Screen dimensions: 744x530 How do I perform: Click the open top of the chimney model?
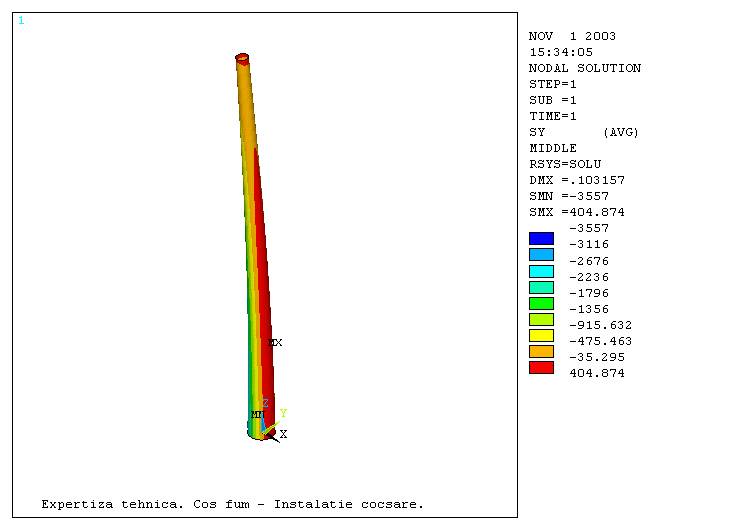[242, 58]
